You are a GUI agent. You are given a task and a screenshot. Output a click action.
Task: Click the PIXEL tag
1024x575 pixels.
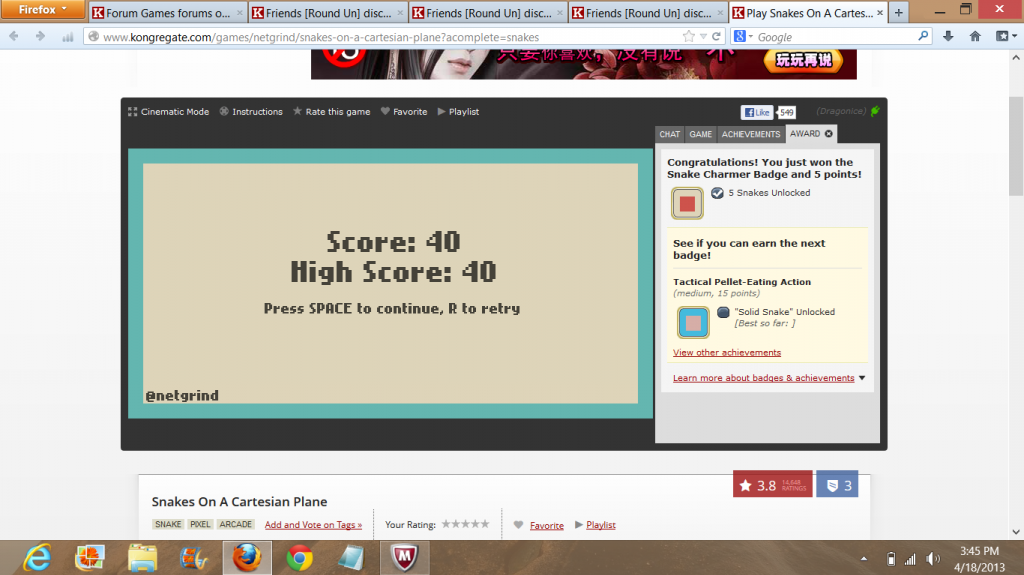pos(200,524)
